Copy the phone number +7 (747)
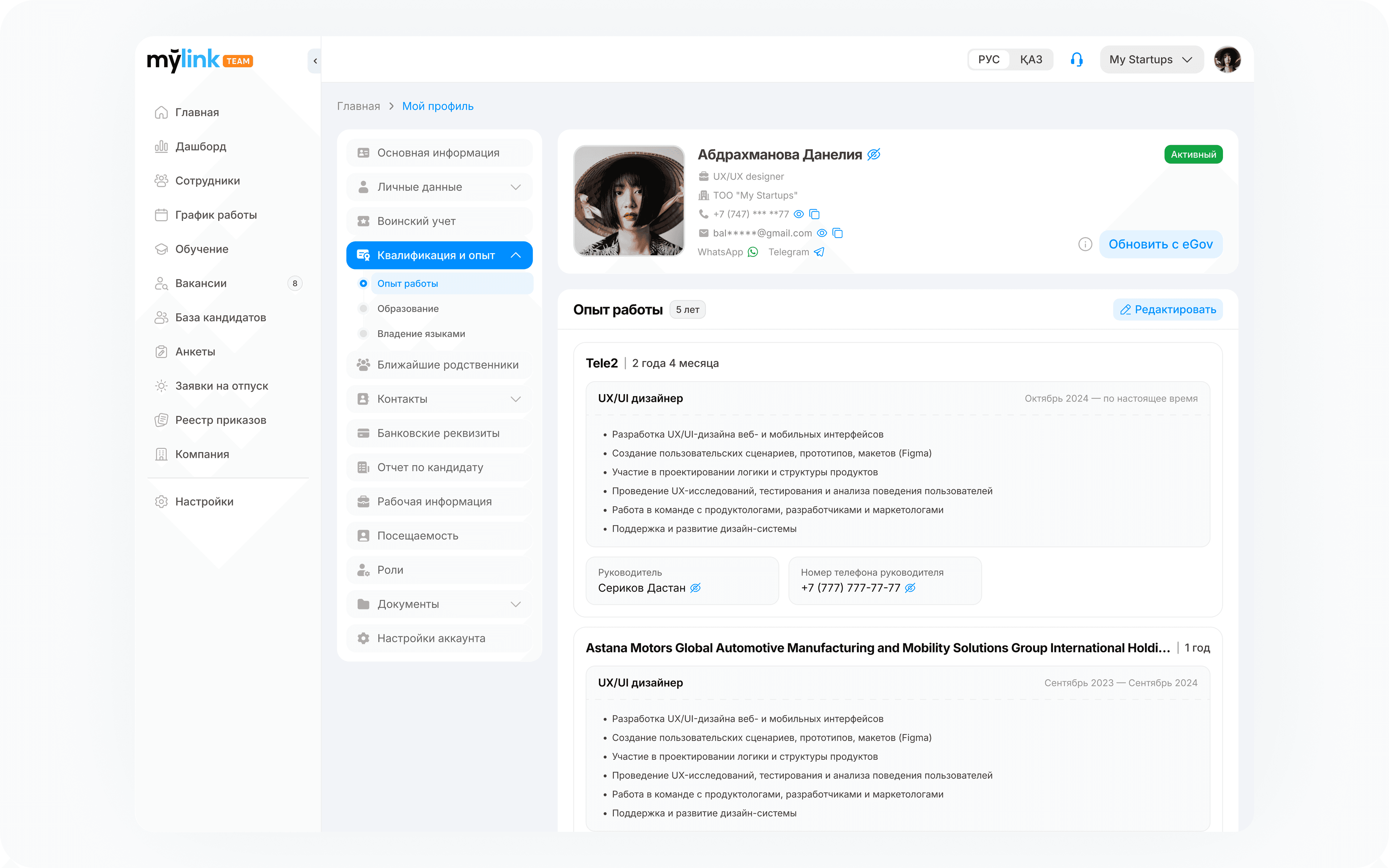The width and height of the screenshot is (1389, 868). tap(814, 214)
